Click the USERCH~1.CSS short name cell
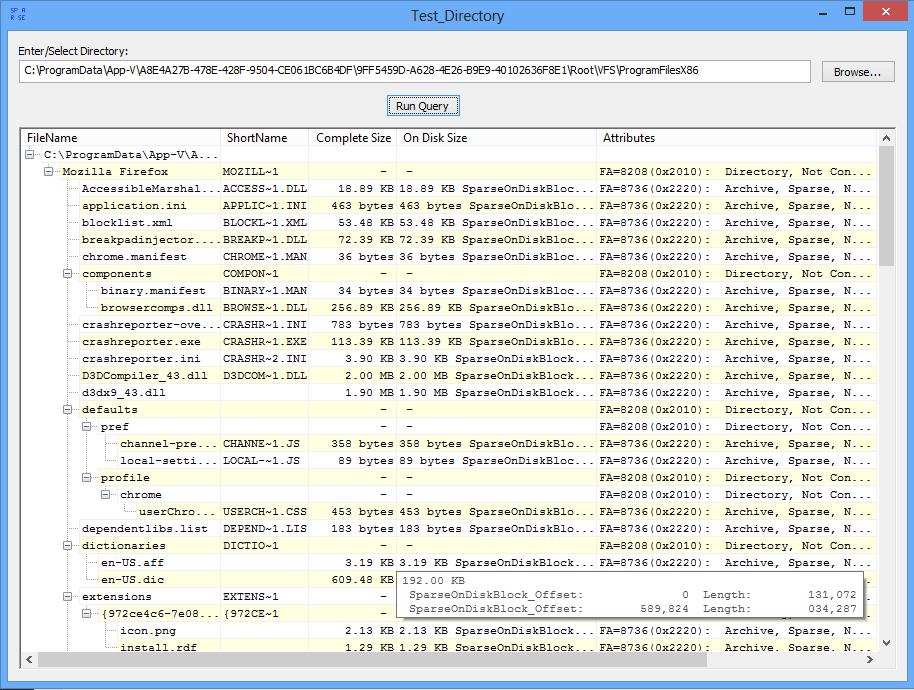 (265, 511)
